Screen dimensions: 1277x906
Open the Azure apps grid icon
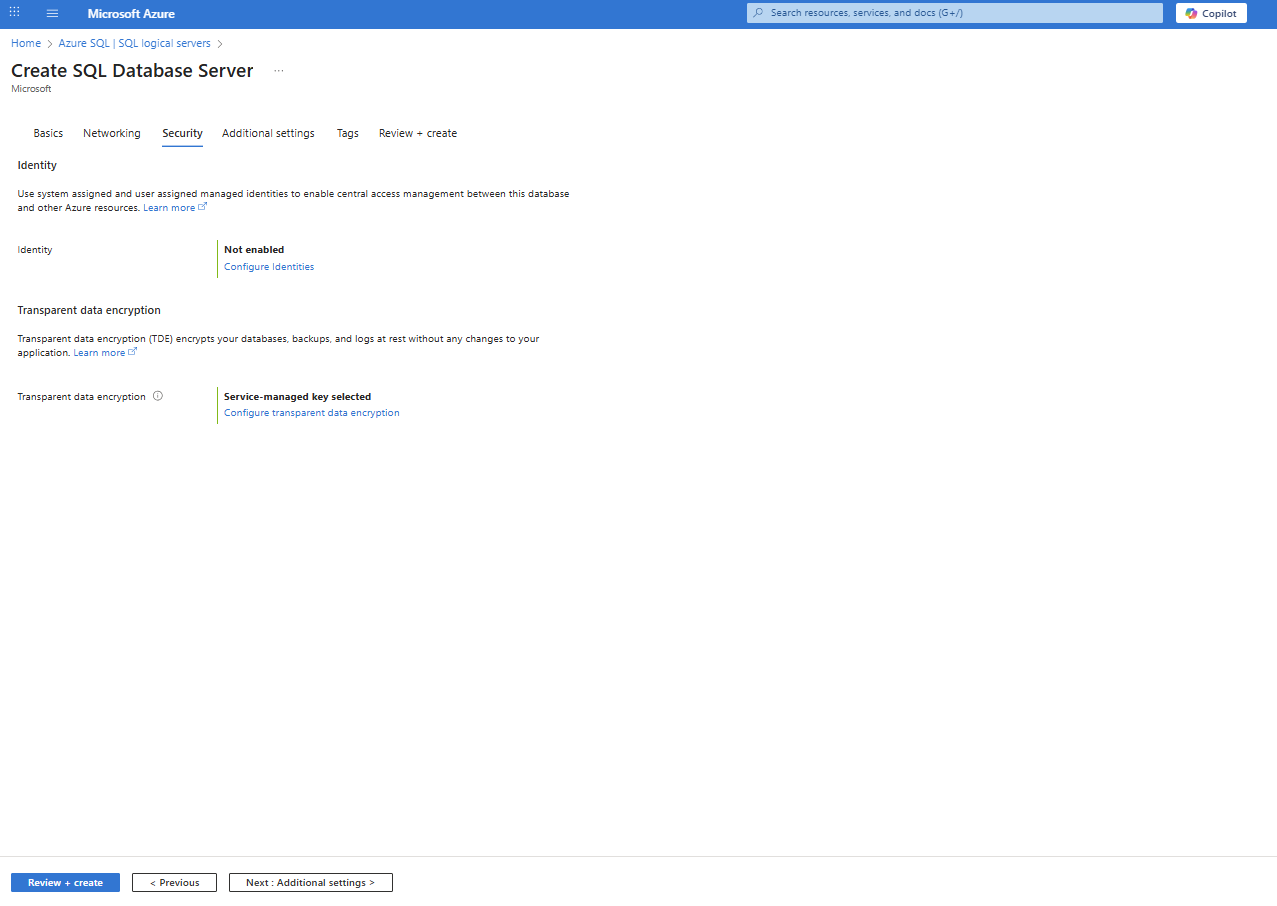point(14,13)
